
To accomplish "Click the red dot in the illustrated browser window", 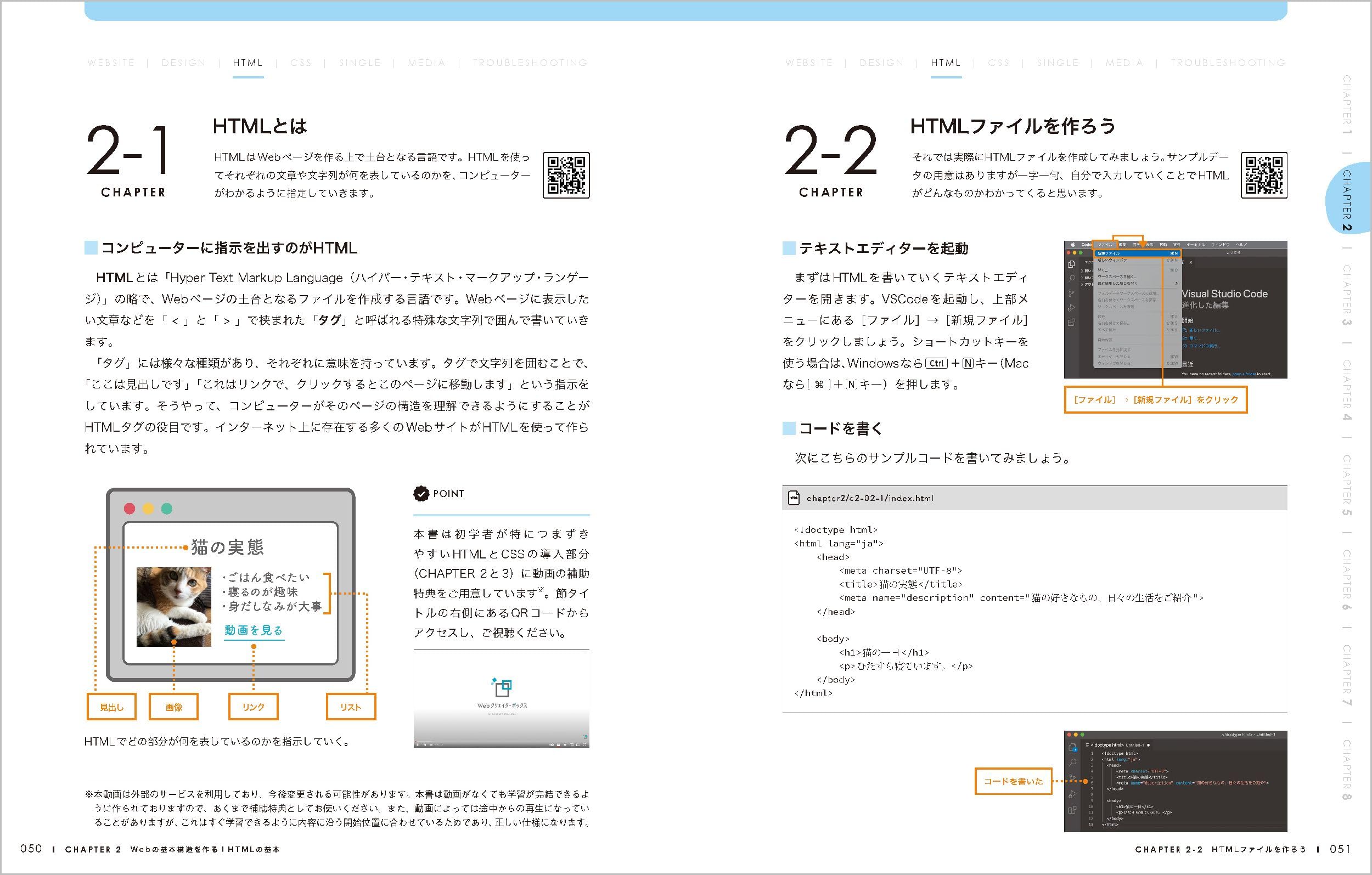I will (130, 508).
